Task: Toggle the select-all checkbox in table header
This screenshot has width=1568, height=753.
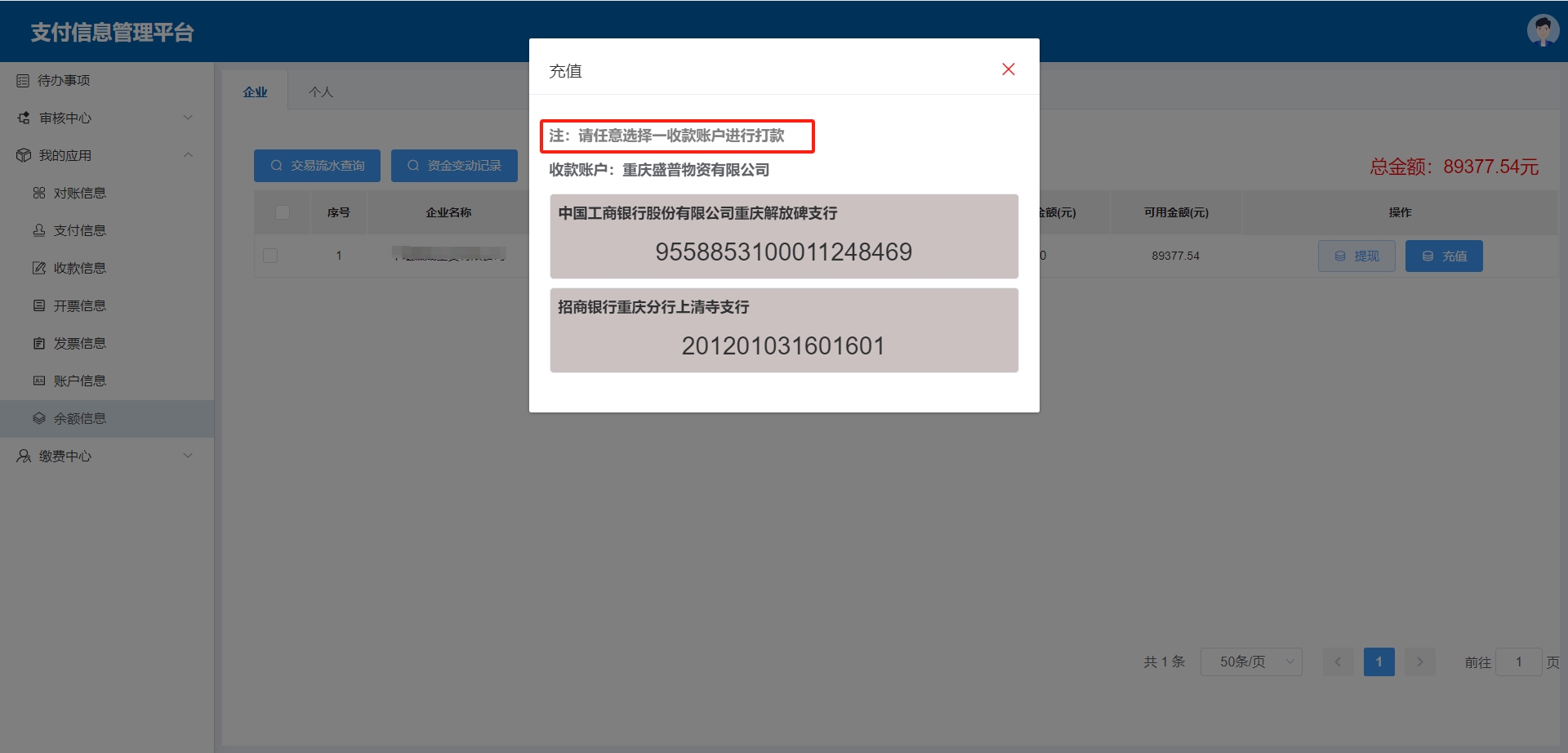Action: click(283, 212)
